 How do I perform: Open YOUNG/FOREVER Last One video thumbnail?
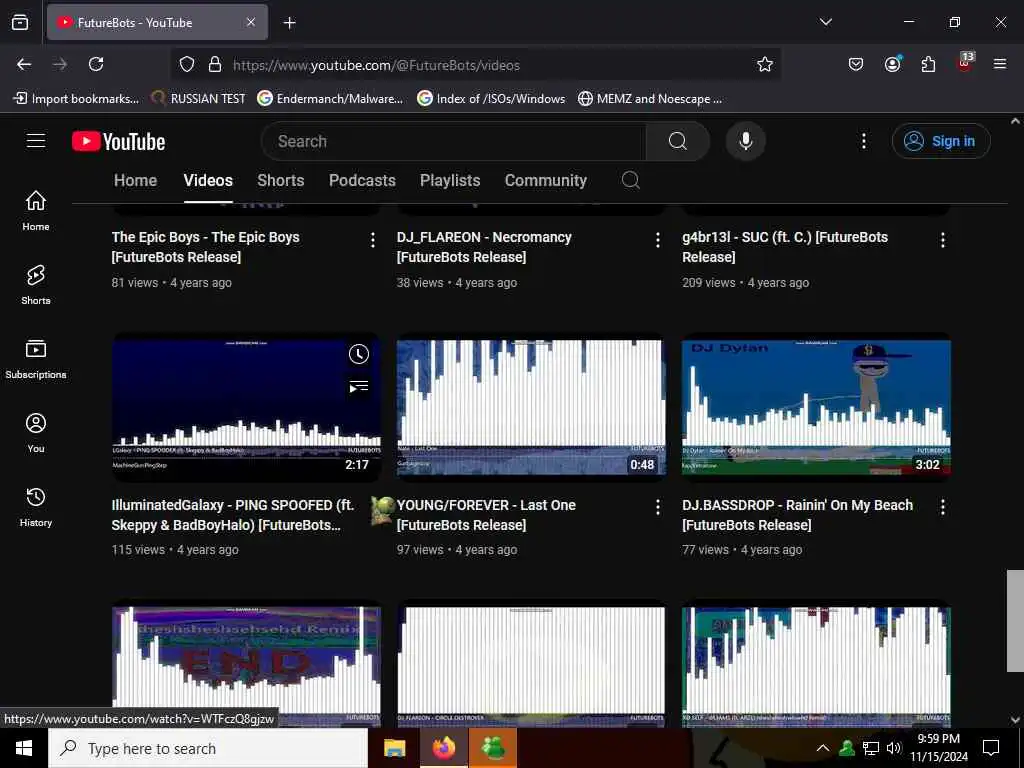(x=531, y=408)
